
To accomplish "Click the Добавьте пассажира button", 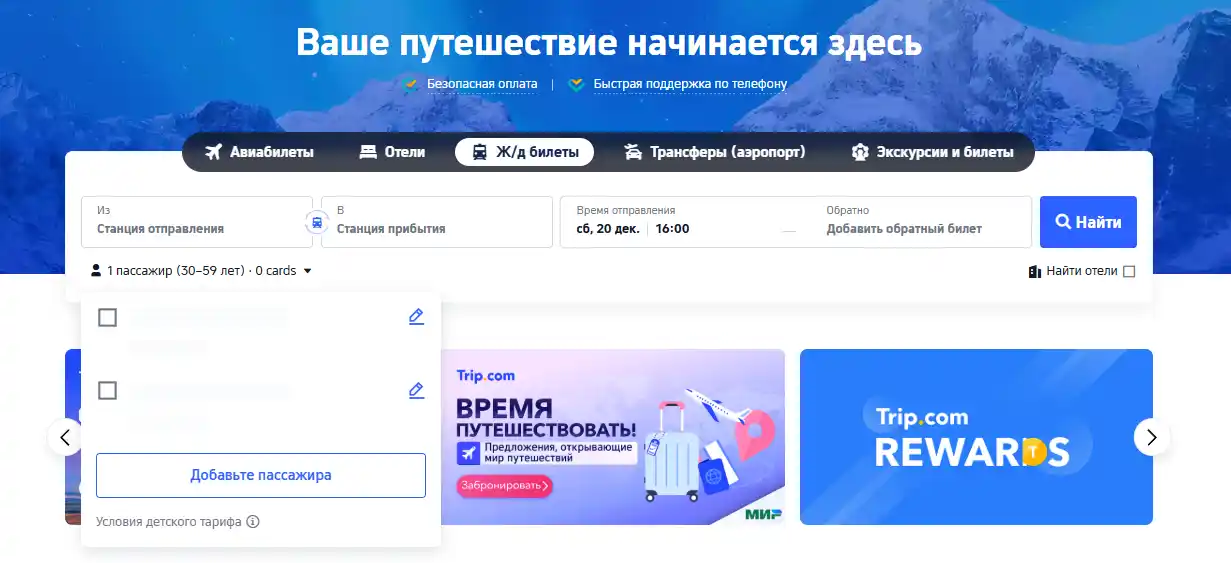I will [261, 475].
